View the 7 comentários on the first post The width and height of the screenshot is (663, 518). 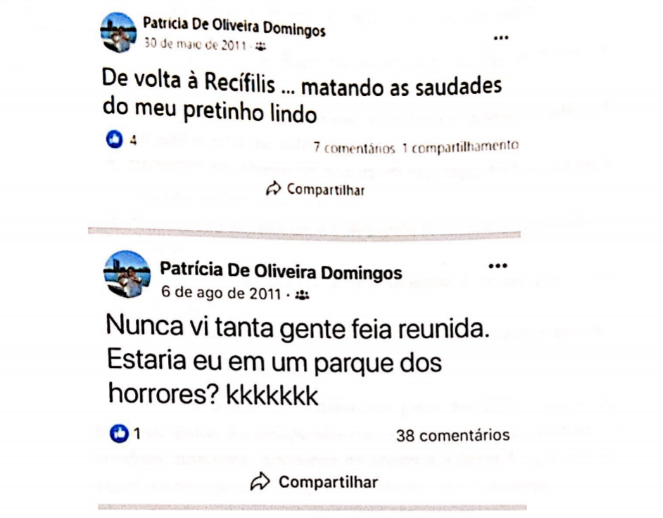click(x=354, y=148)
